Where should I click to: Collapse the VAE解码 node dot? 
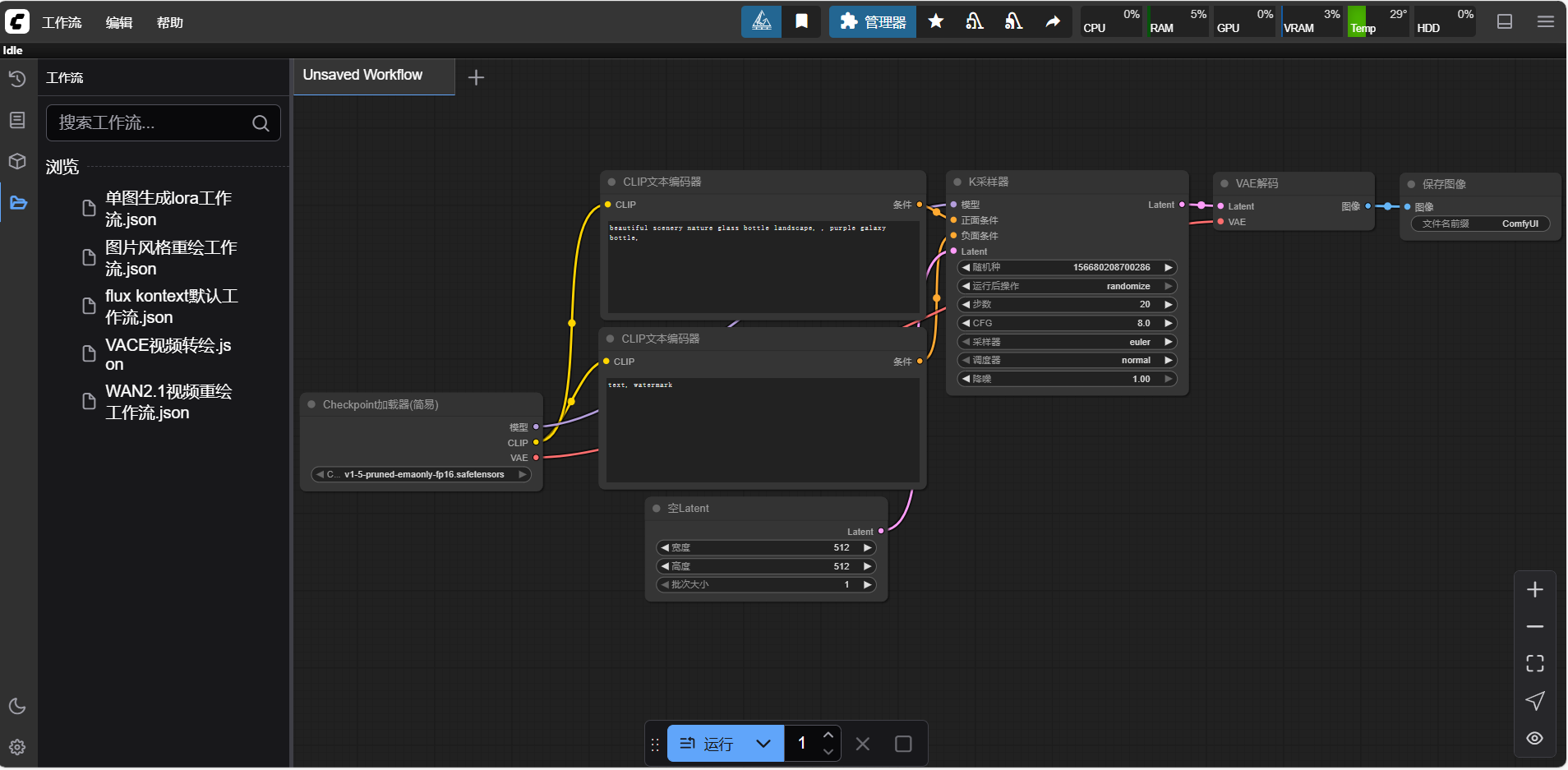pyautogui.click(x=1224, y=184)
